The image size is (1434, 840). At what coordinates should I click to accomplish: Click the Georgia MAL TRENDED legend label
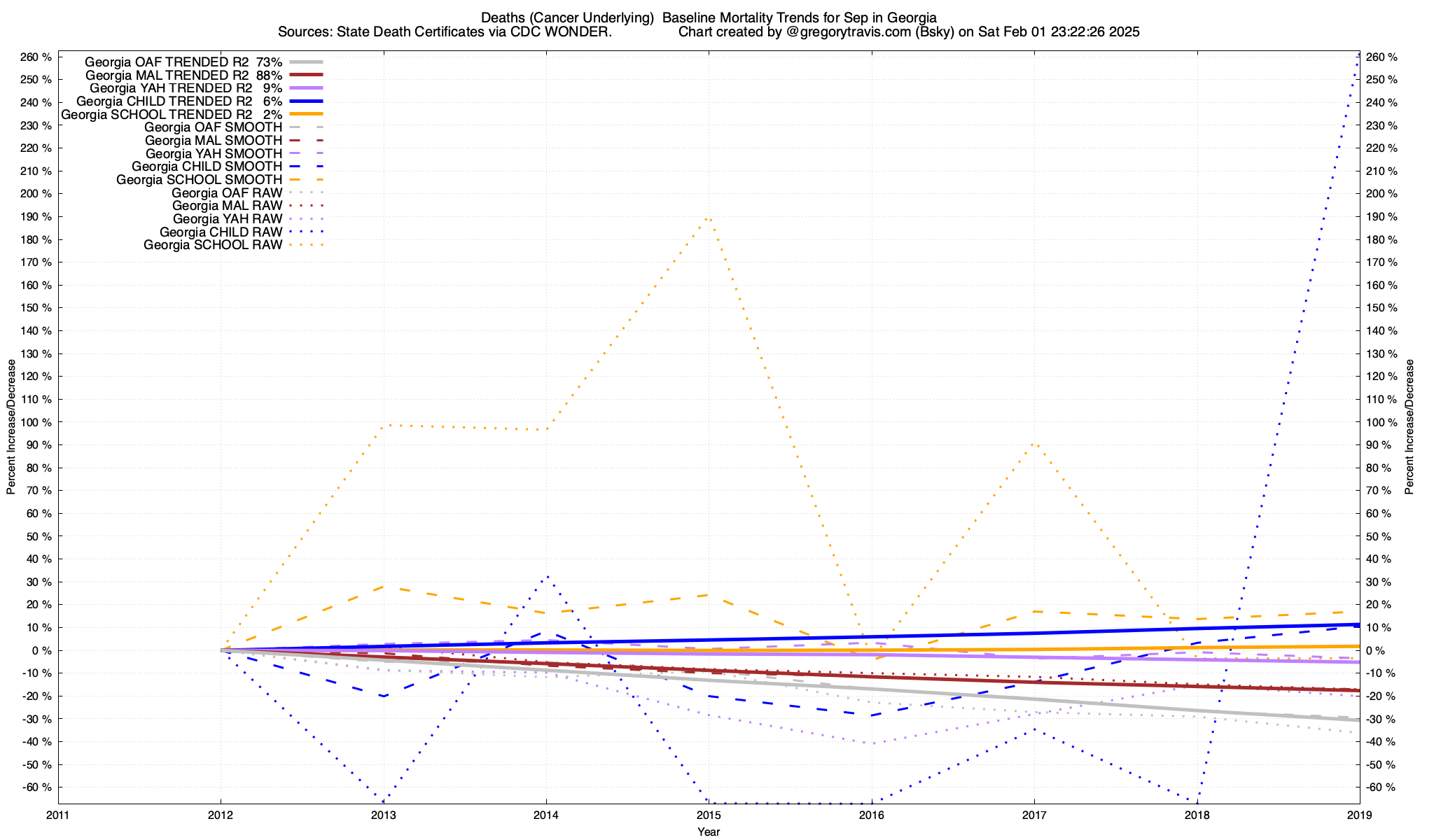tap(184, 76)
